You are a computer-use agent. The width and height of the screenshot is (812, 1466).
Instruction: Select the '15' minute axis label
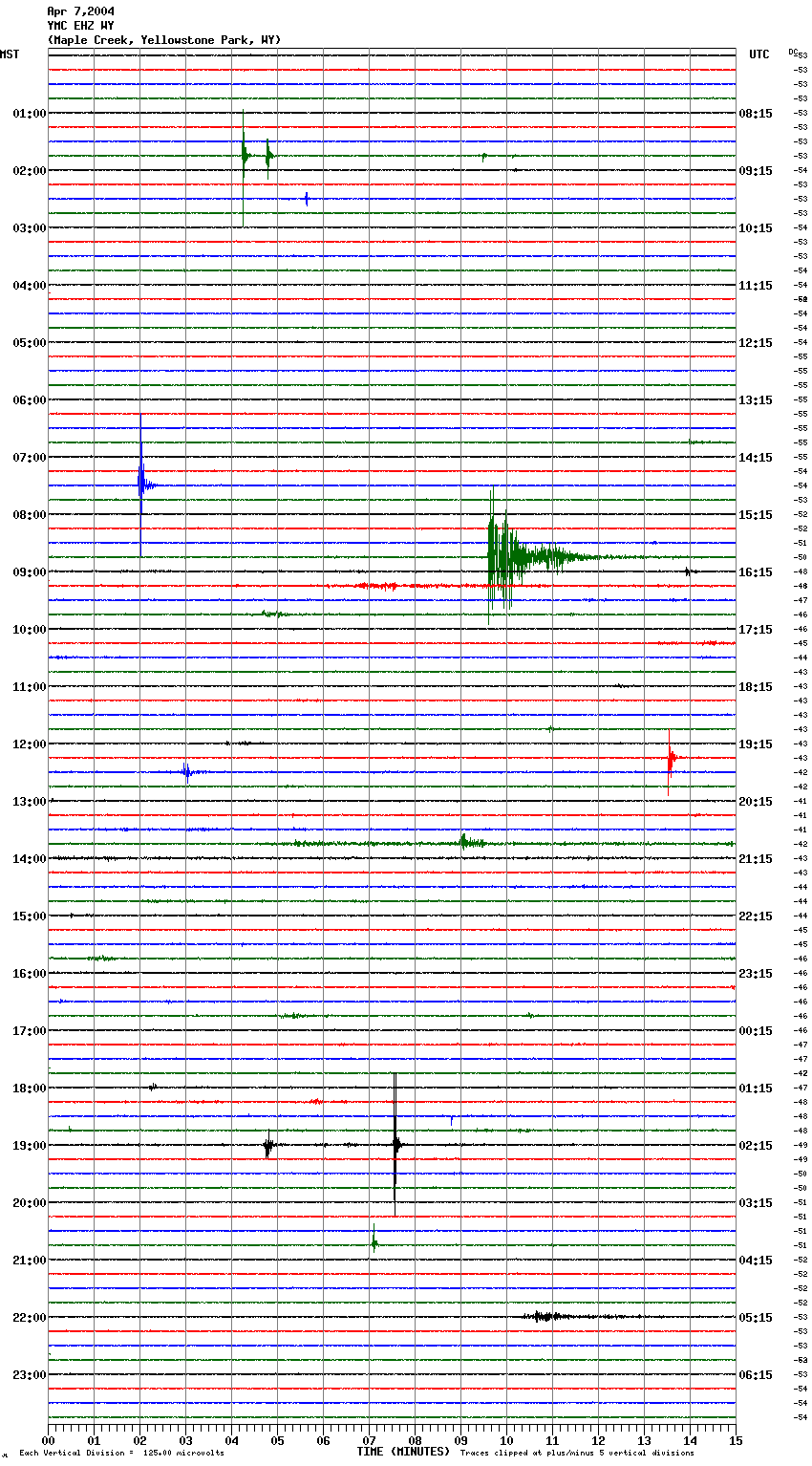pos(736,1439)
